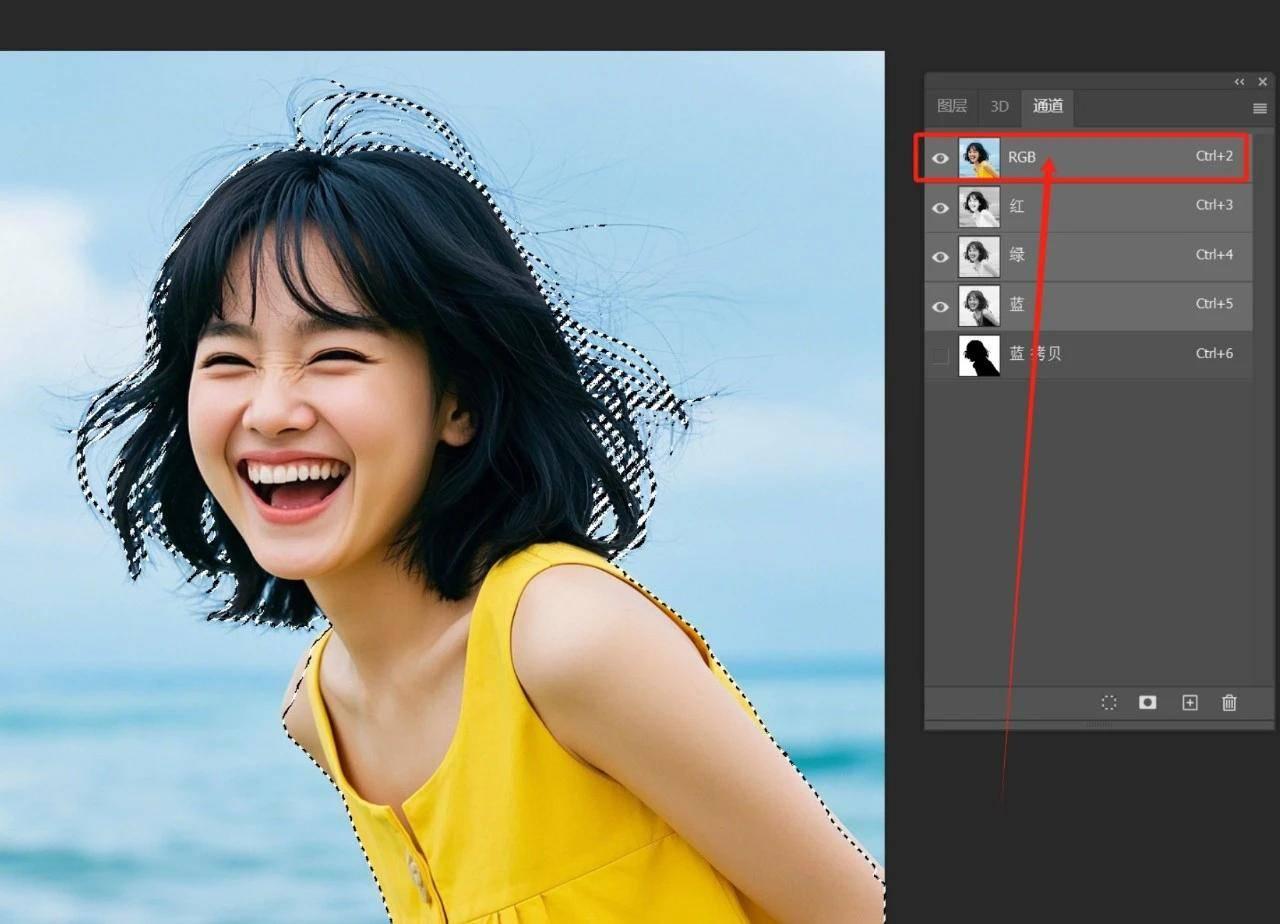
Task: Toggle visibility eye of the RGB channel
Action: 940,158
